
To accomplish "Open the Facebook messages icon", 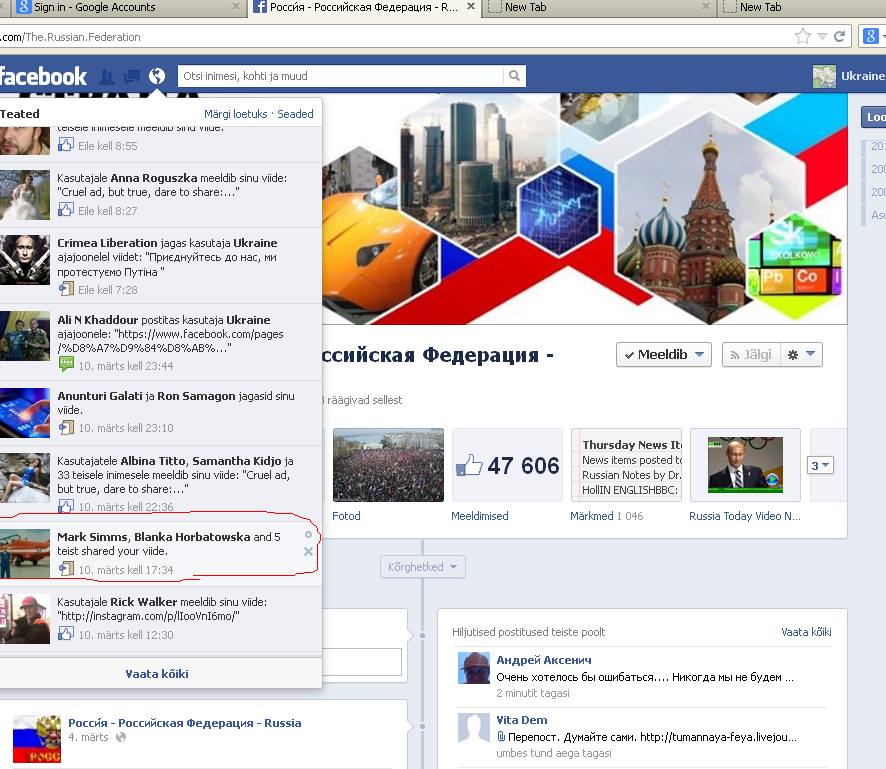I will pyautogui.click(x=132, y=76).
